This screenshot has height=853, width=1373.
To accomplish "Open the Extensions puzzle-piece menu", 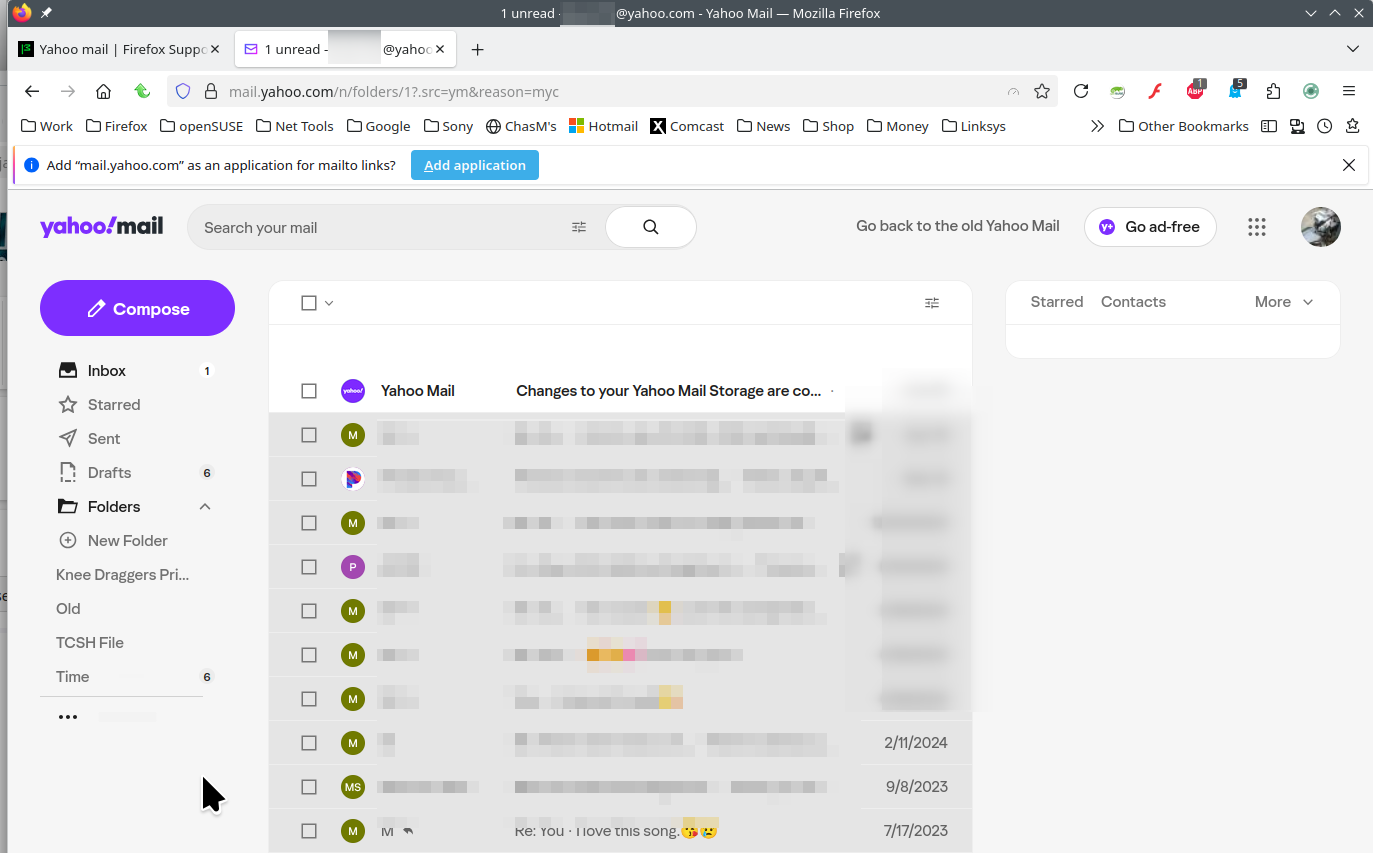I will pyautogui.click(x=1273, y=92).
